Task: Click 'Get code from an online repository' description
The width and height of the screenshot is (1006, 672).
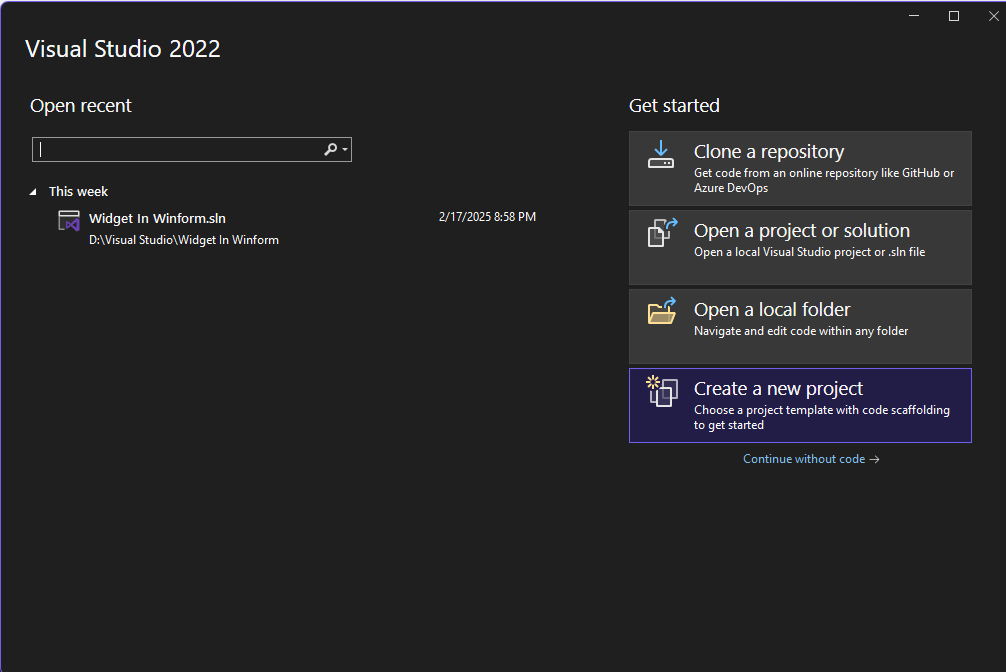Action: 824,180
